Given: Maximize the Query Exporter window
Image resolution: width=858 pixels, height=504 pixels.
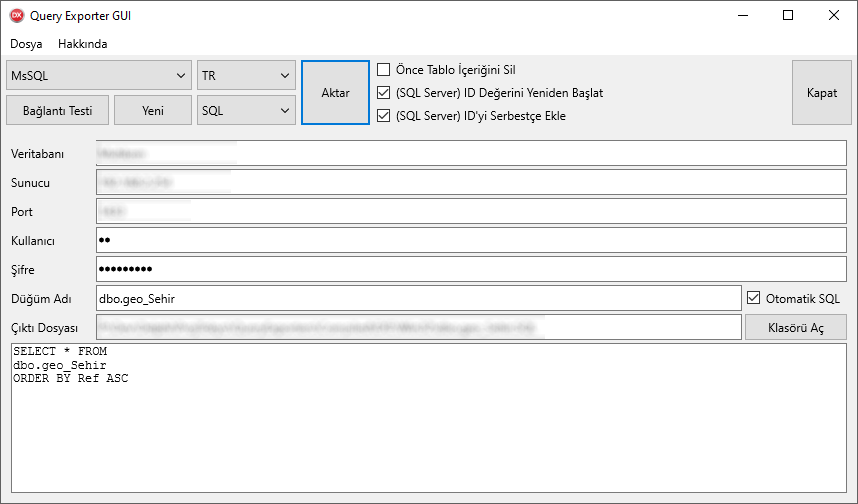Looking at the screenshot, I should point(788,15).
